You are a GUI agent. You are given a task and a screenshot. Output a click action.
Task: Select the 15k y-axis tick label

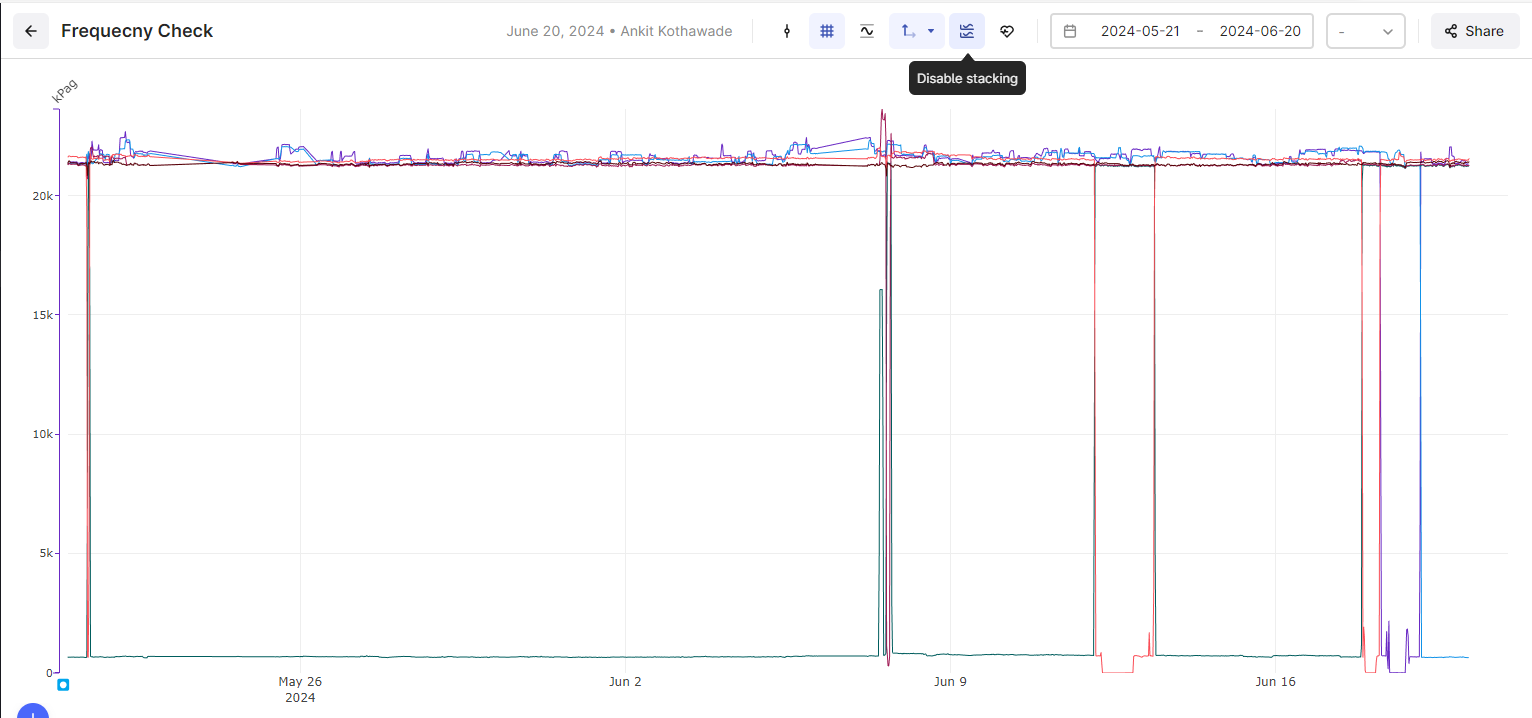click(x=44, y=315)
